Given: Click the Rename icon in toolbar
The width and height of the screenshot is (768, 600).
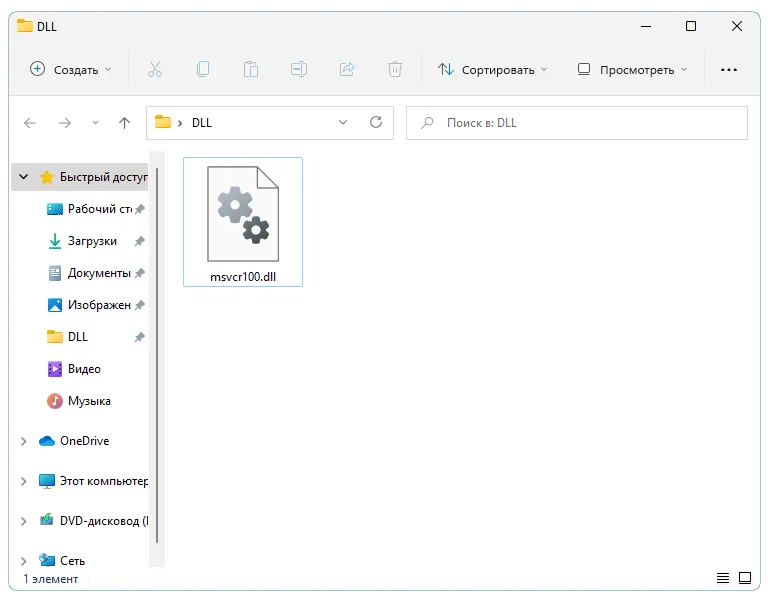Looking at the screenshot, I should (x=299, y=70).
